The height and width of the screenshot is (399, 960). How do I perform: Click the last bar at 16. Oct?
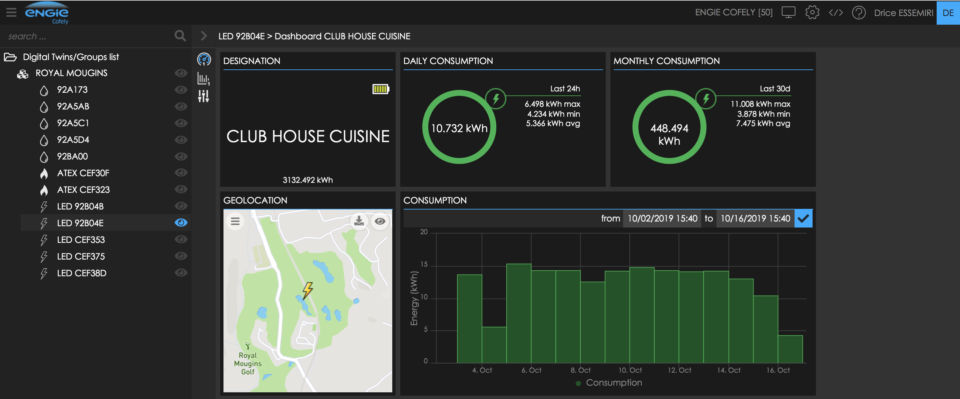point(790,349)
